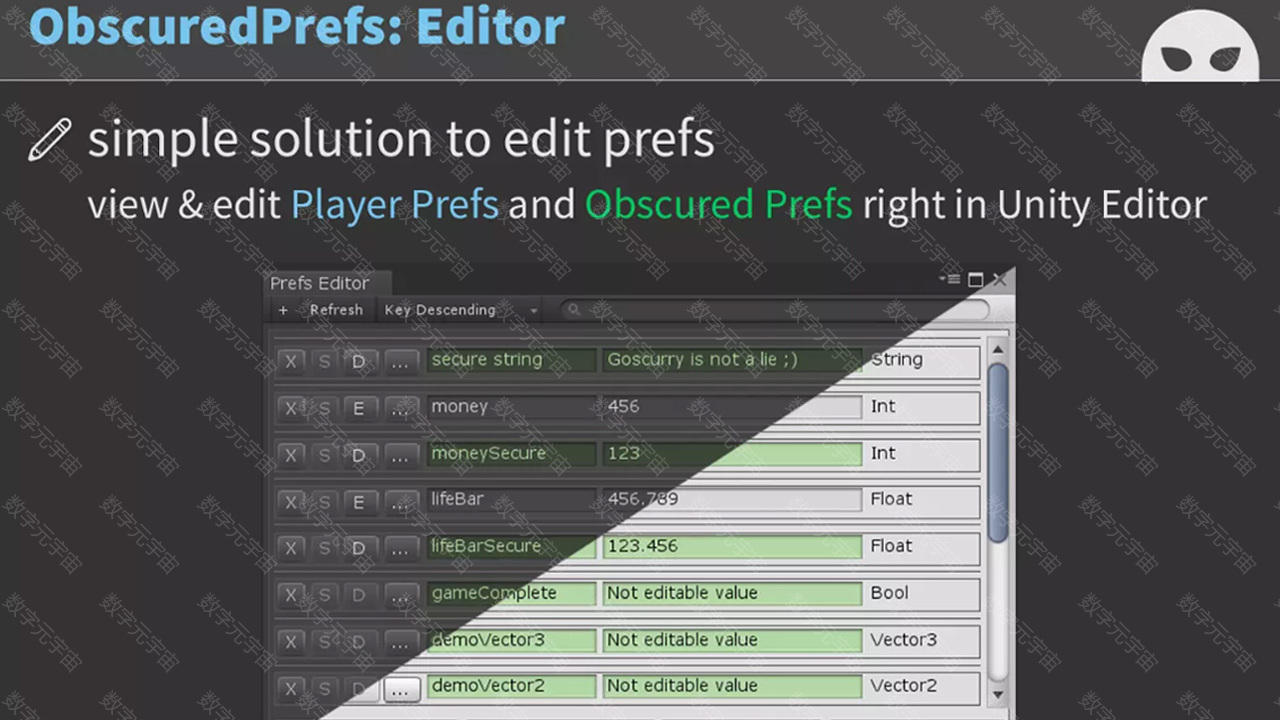Click the gameComplete key field
This screenshot has width=1280, height=720.
coord(511,593)
